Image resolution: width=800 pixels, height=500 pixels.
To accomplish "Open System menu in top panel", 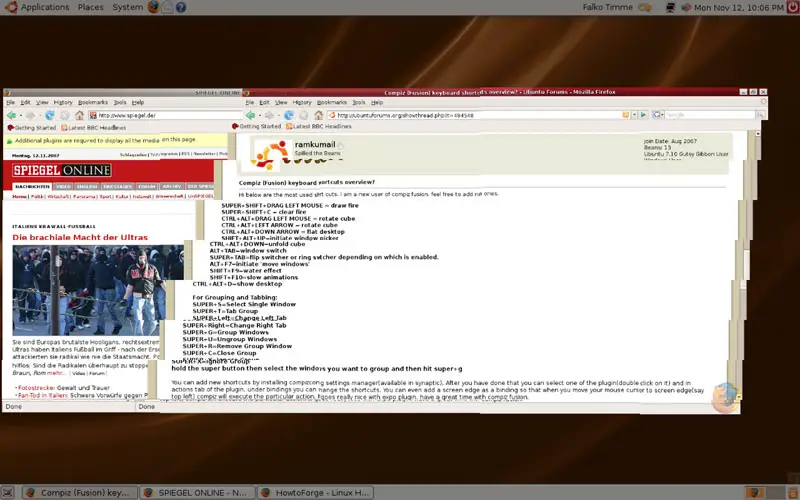I will [x=128, y=7].
